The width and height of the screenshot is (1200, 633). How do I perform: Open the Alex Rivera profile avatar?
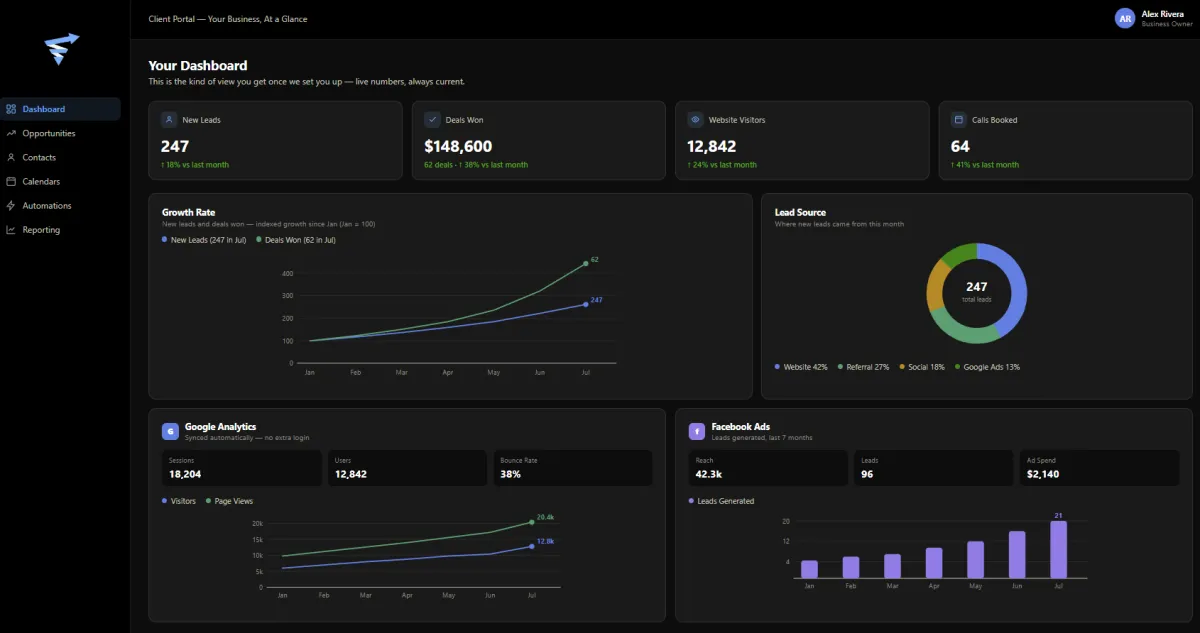point(1125,18)
